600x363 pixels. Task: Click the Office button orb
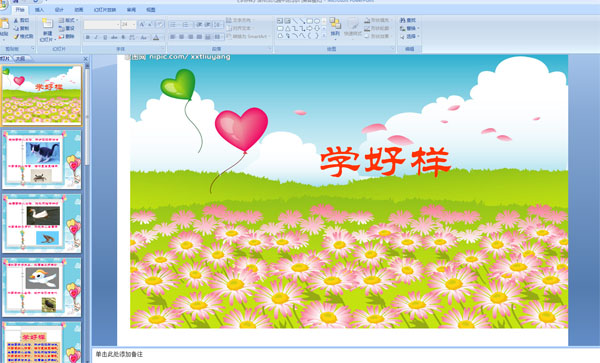pos(3,3)
